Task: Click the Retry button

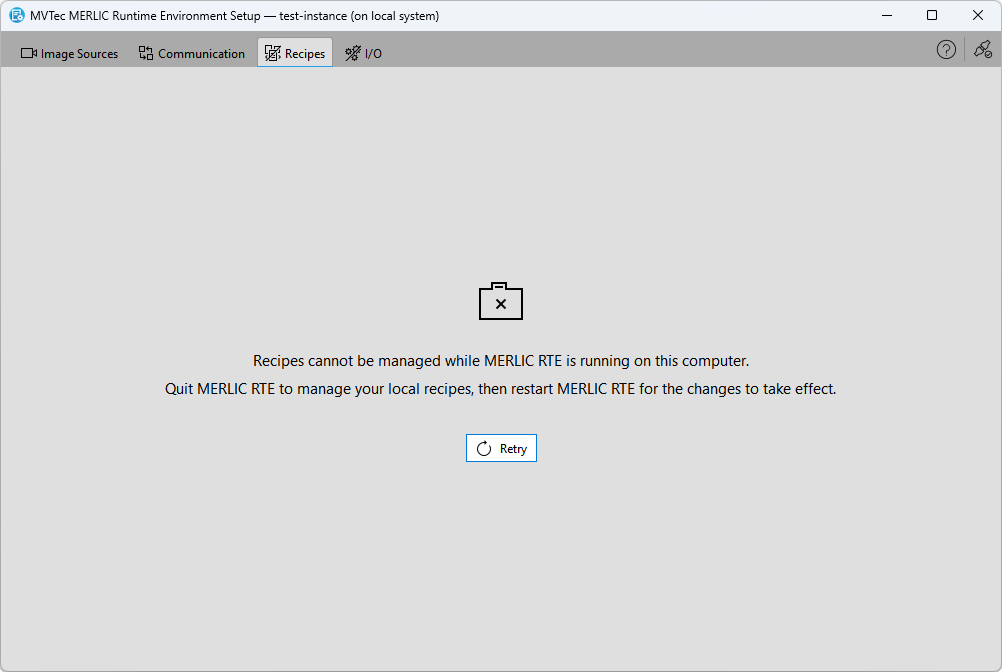Action: coord(501,448)
